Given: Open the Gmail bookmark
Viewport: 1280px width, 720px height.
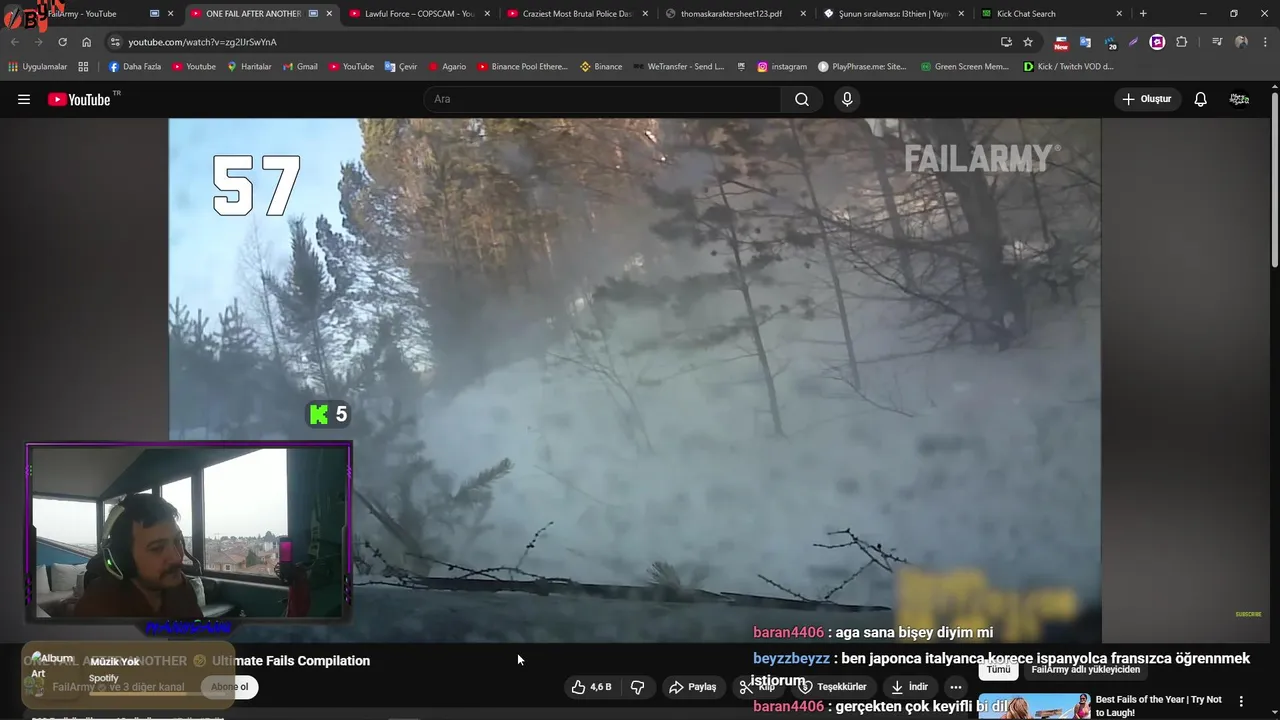Looking at the screenshot, I should point(299,66).
